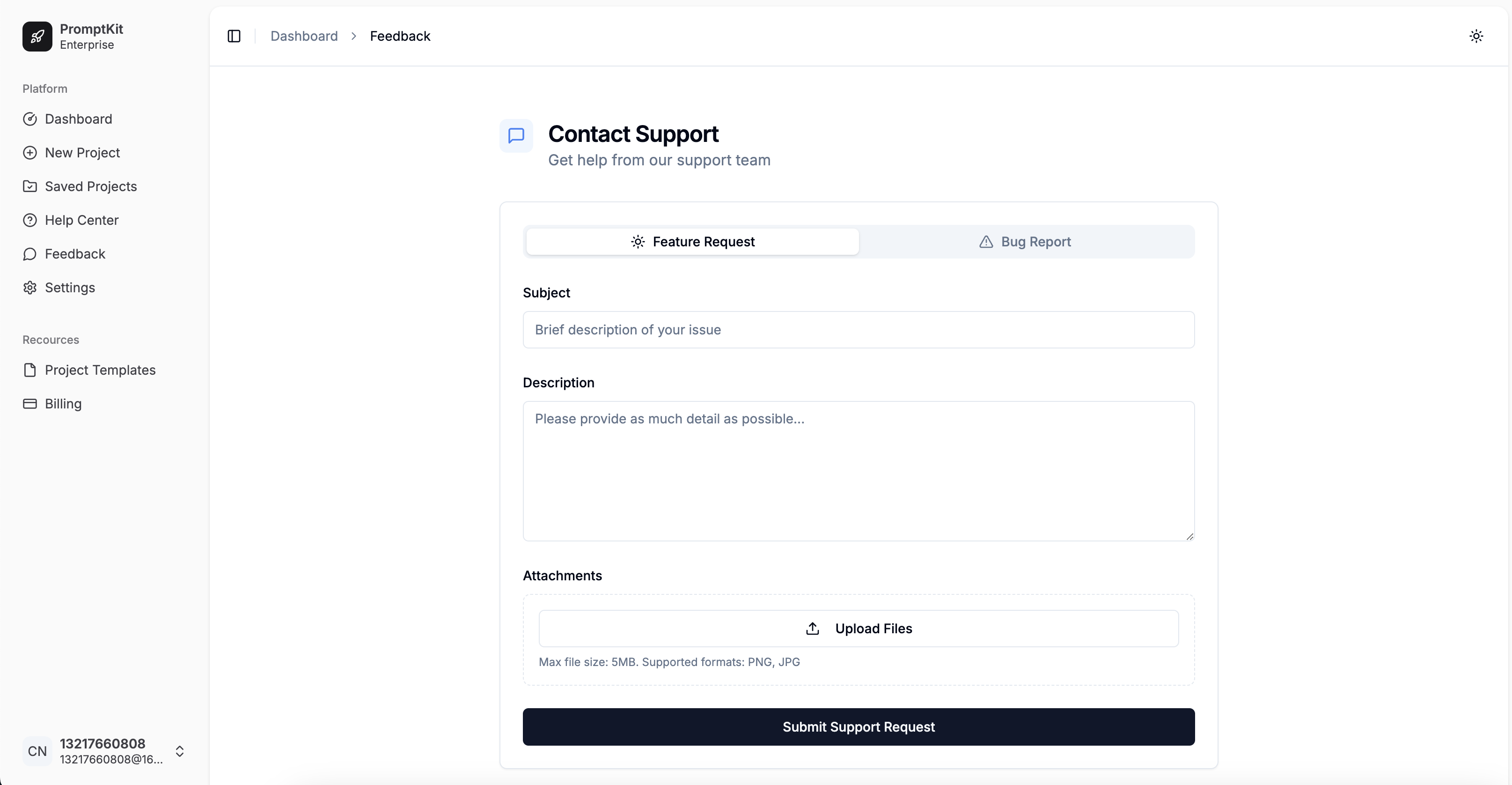Click Upload Files button

[x=859, y=628]
